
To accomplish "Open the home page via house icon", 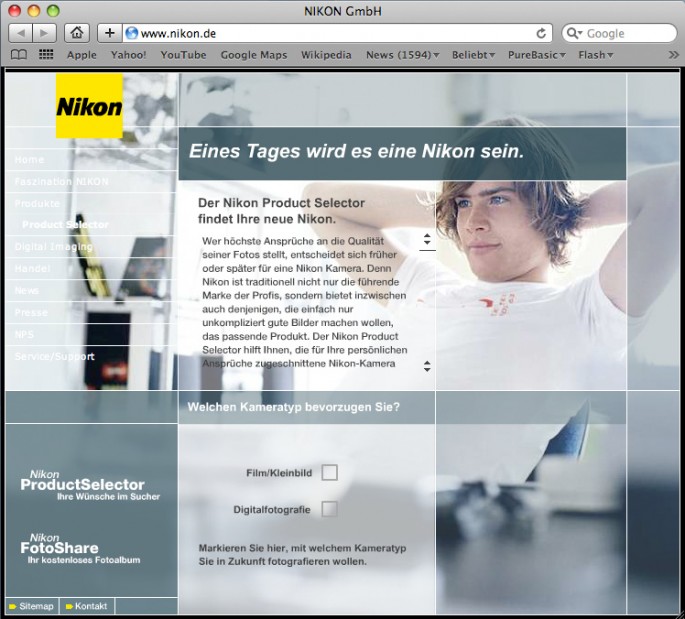I will coord(77,33).
